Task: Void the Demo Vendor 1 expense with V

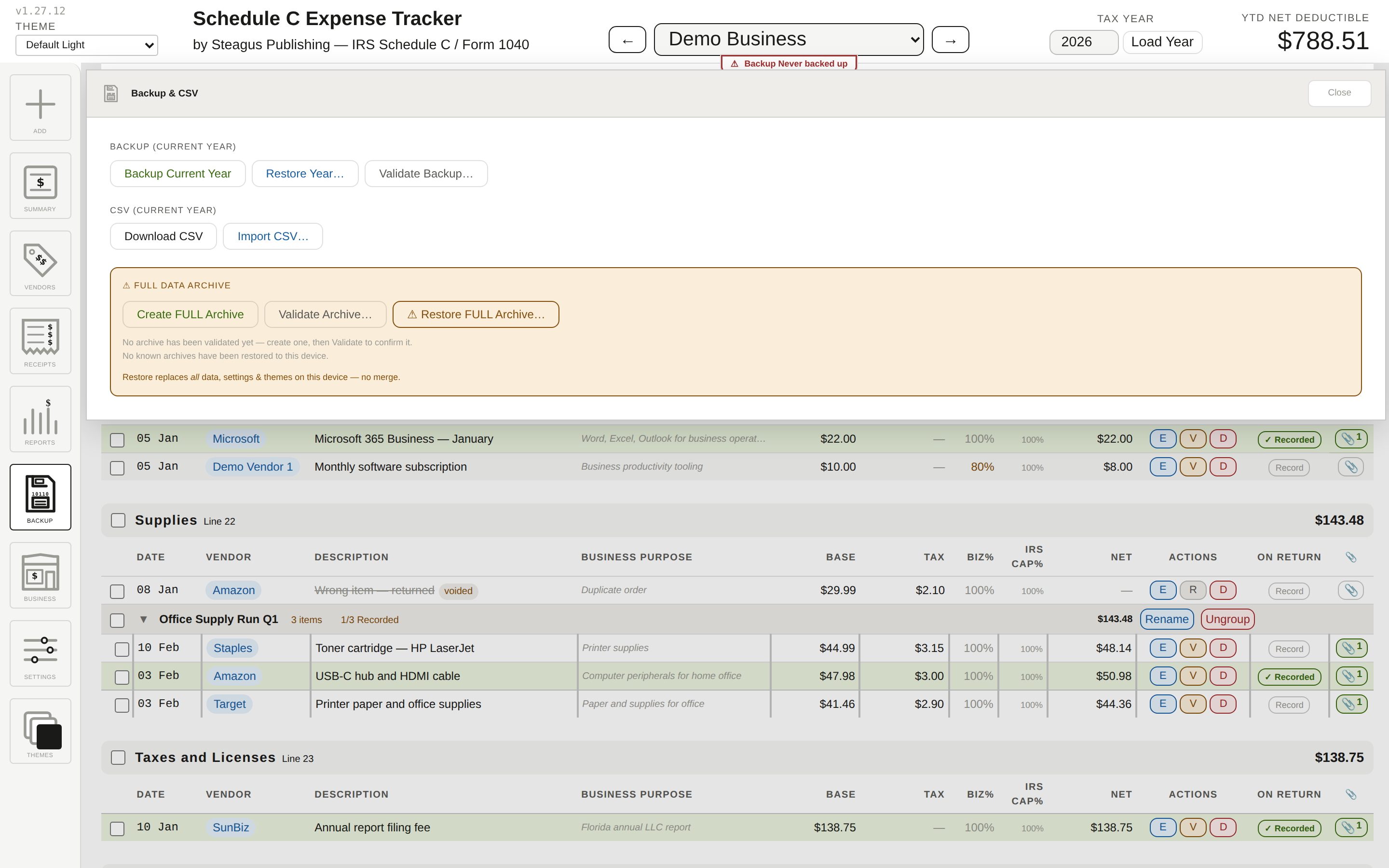Action: click(x=1193, y=467)
